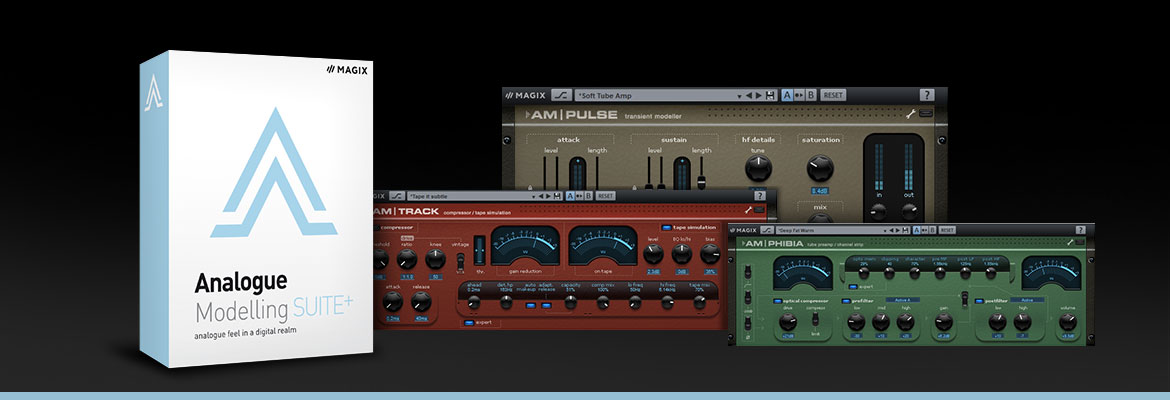Save preset in AM Phibia toolbar
The image size is (1170, 400).
[x=906, y=230]
